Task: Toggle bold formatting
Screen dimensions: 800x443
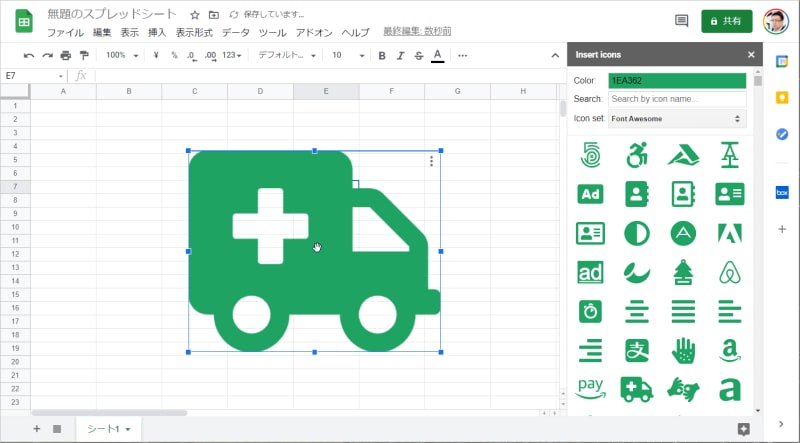Action: (382, 55)
